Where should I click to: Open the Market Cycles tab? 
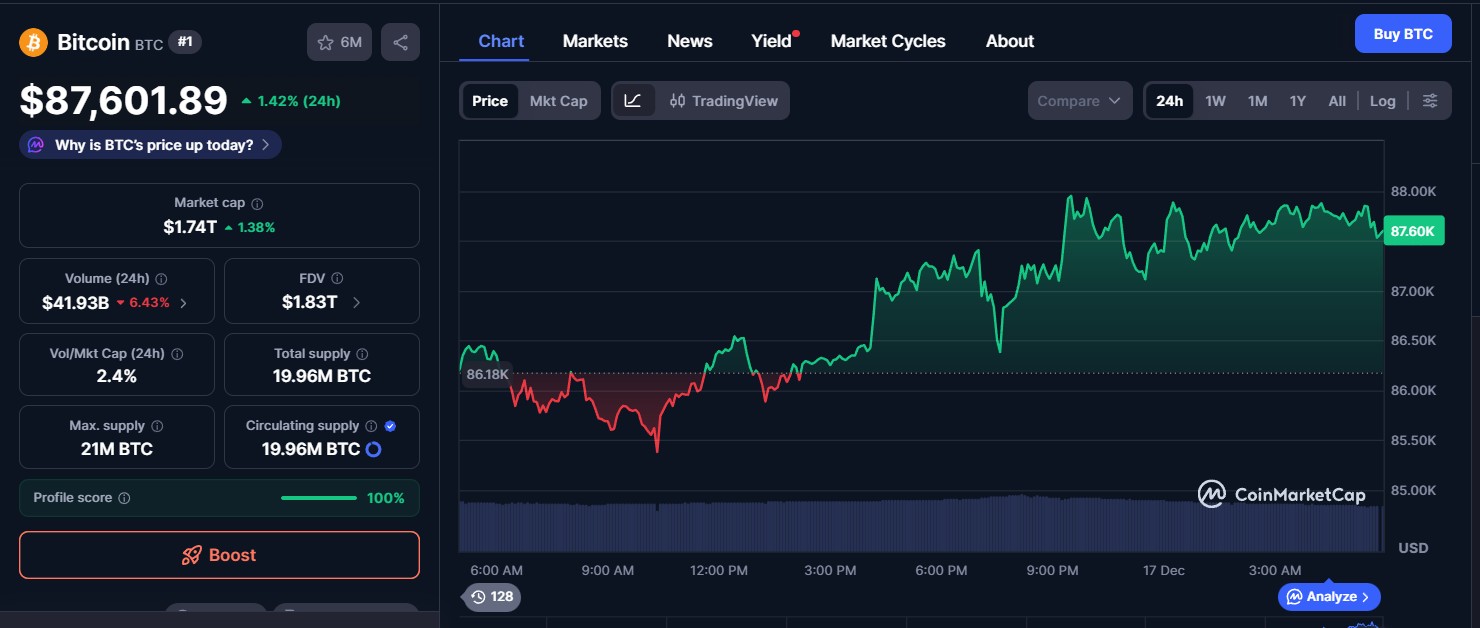[888, 41]
